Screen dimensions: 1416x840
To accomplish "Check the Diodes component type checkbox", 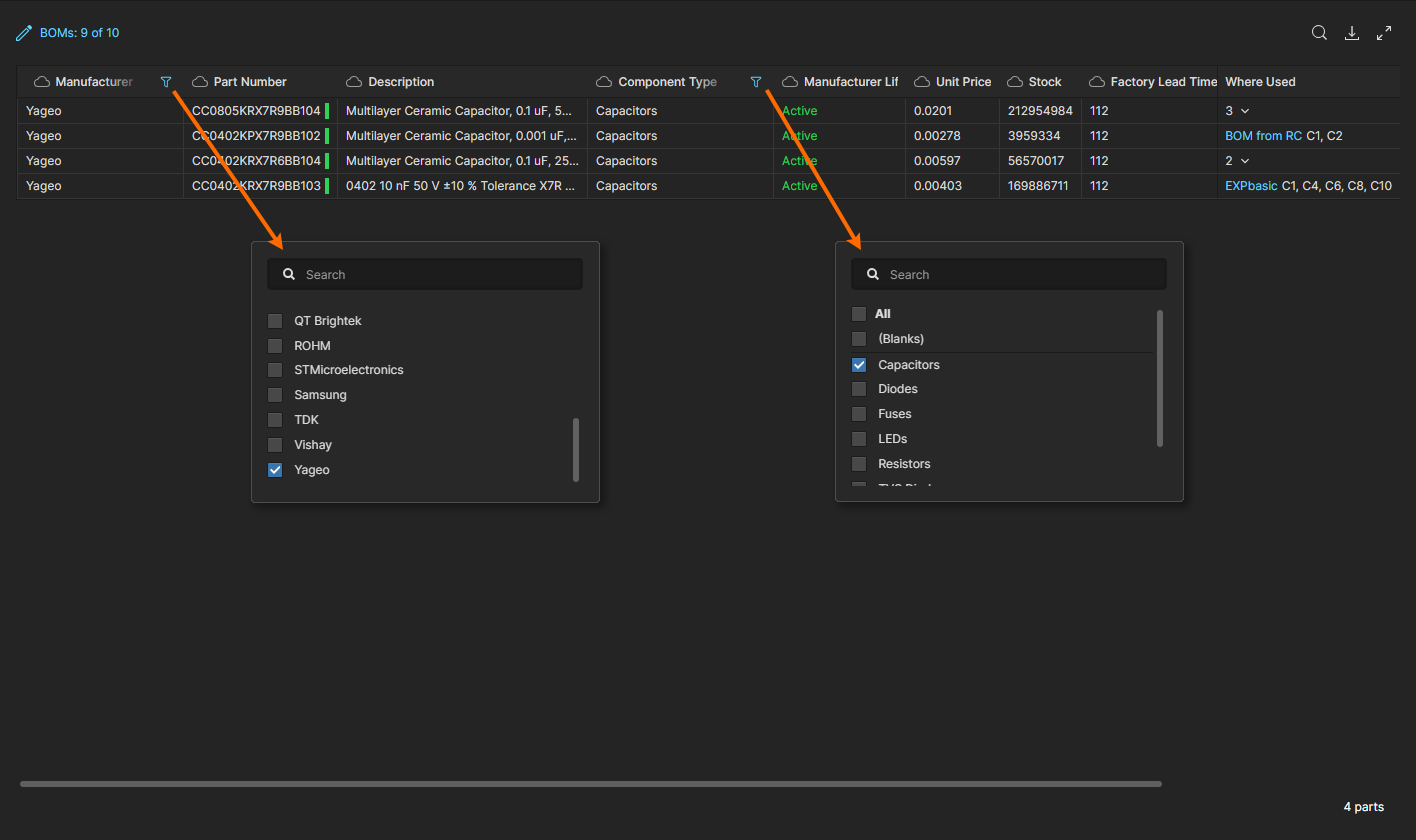I will click(x=859, y=389).
